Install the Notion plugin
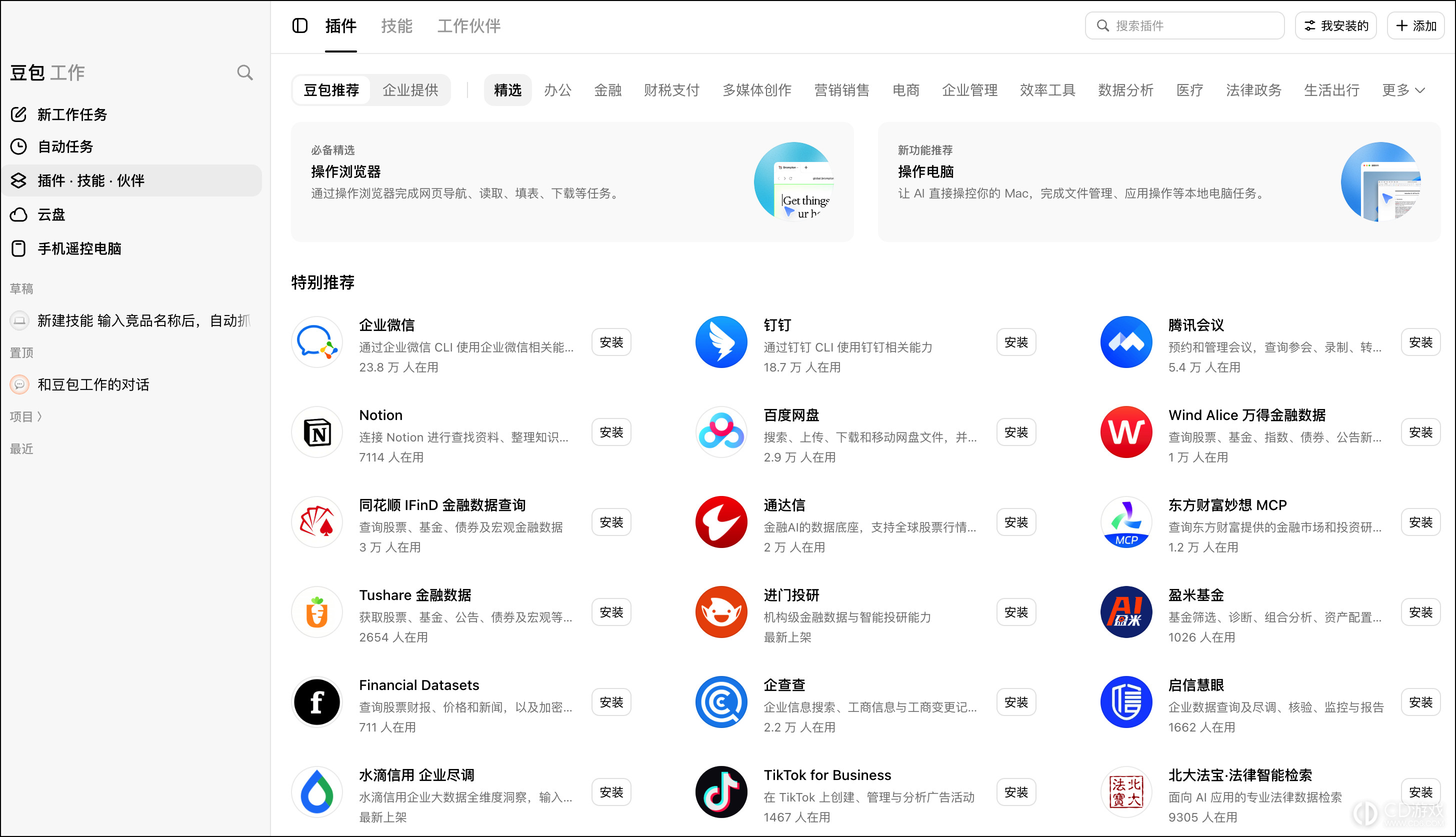The image size is (1456, 837). [611, 432]
